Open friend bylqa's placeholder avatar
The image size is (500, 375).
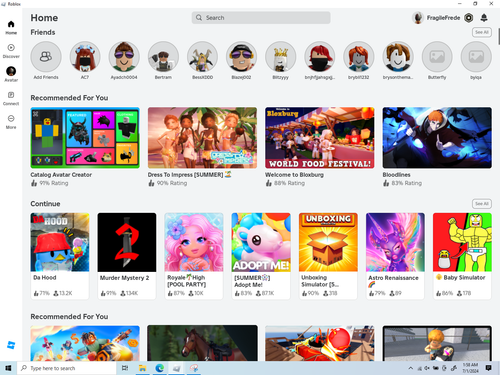pos(476,57)
